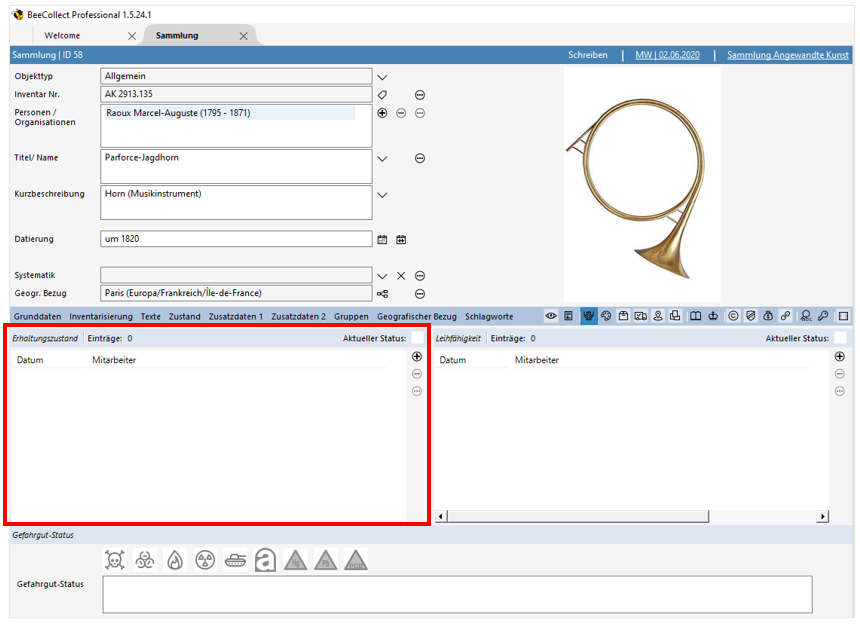Select the biohazard symbol icon

pyautogui.click(x=145, y=560)
